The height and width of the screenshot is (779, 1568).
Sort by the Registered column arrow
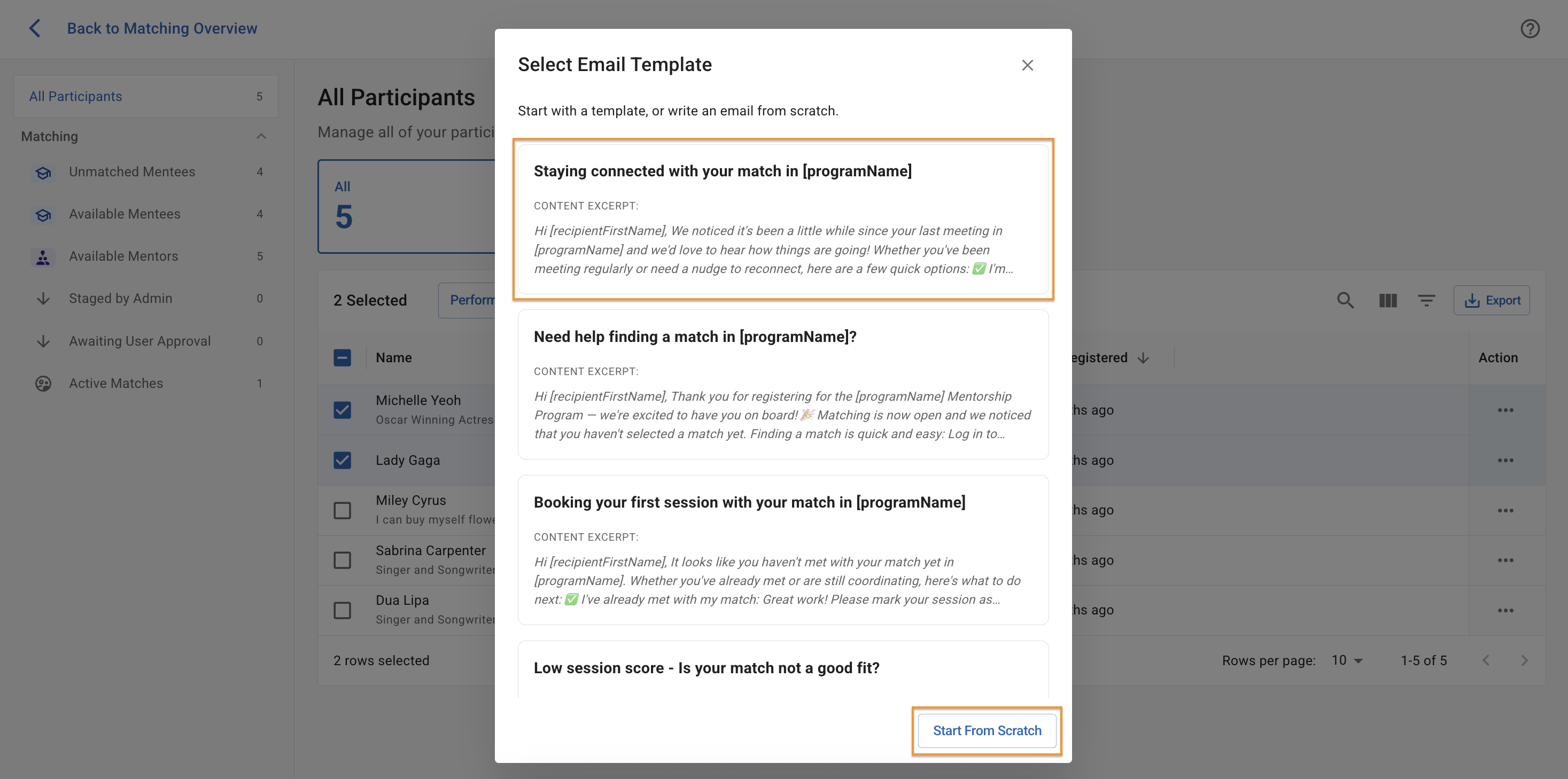pos(1143,358)
